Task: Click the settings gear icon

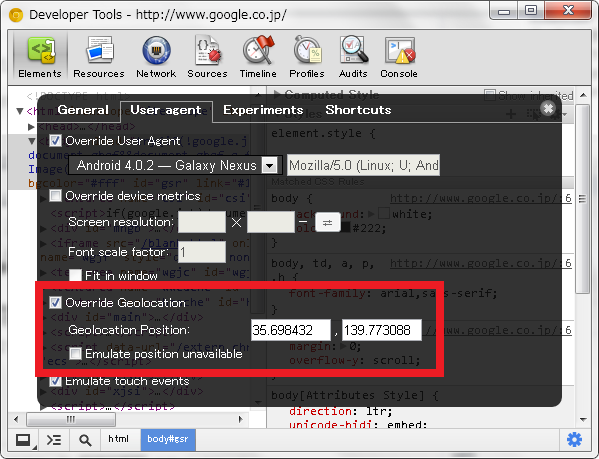Action: (x=574, y=440)
